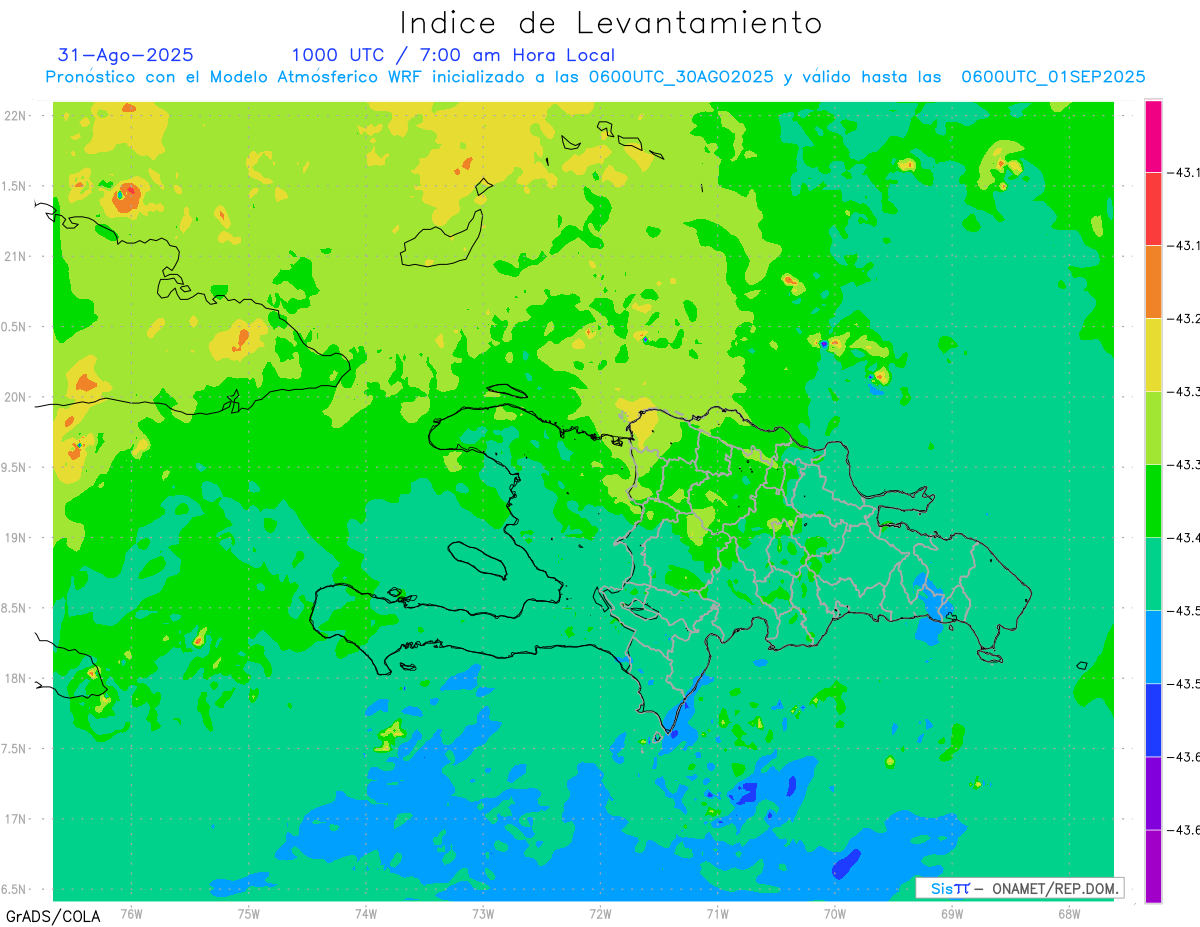Click the 'ONAMET/REP.DOM.' label box
The width and height of the screenshot is (1200, 927).
coord(1019,888)
